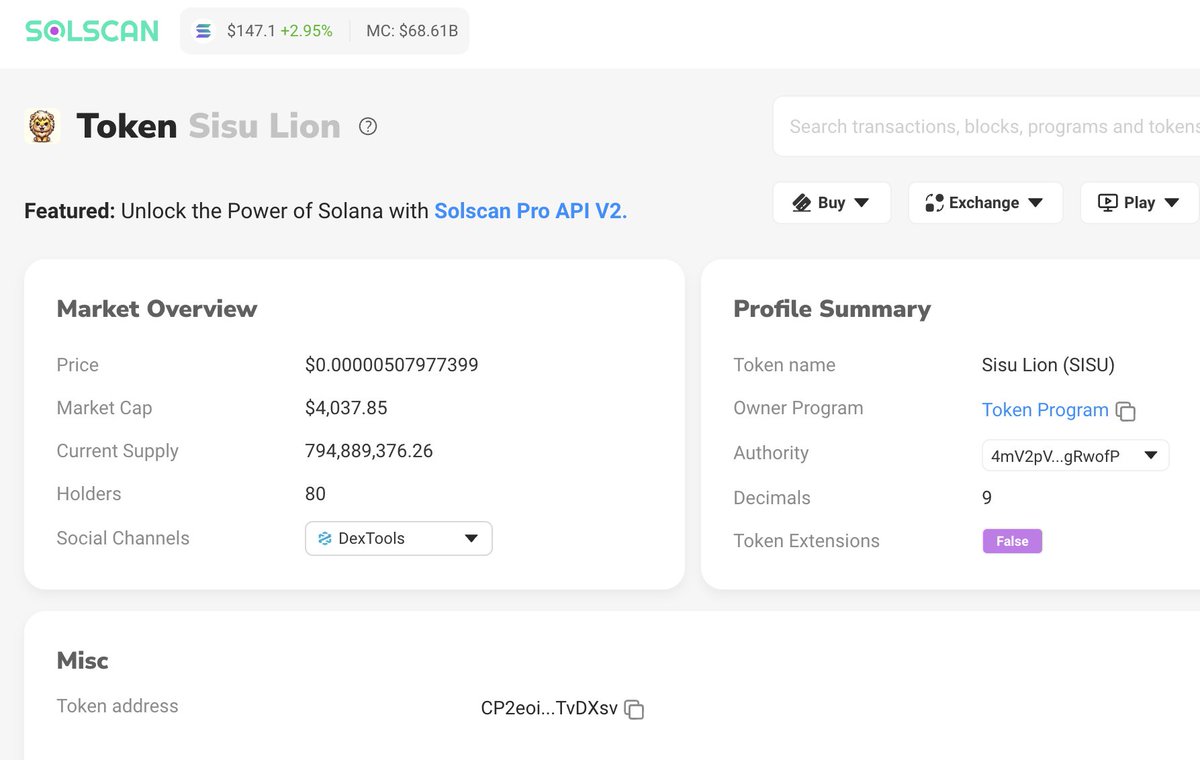The height and width of the screenshot is (760, 1200).
Task: Click the Current Supply label
Action: pos(118,451)
